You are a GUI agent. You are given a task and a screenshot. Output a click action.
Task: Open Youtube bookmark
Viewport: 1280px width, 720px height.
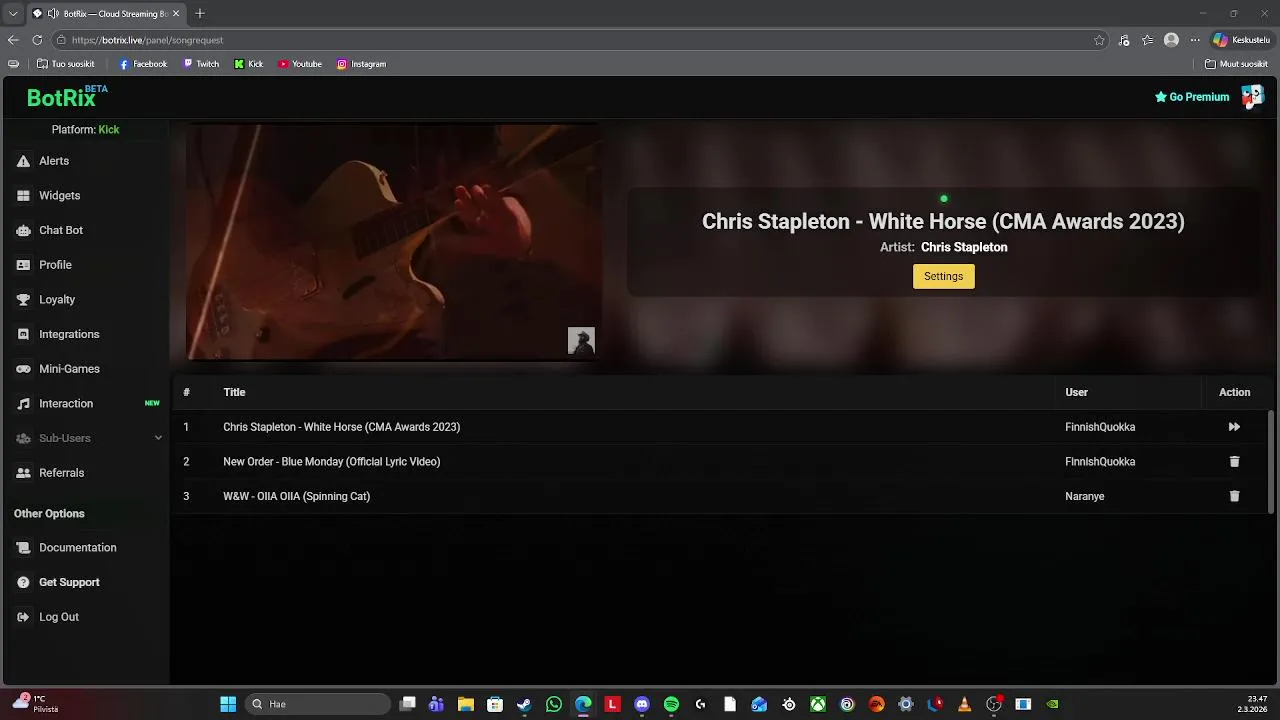click(300, 64)
